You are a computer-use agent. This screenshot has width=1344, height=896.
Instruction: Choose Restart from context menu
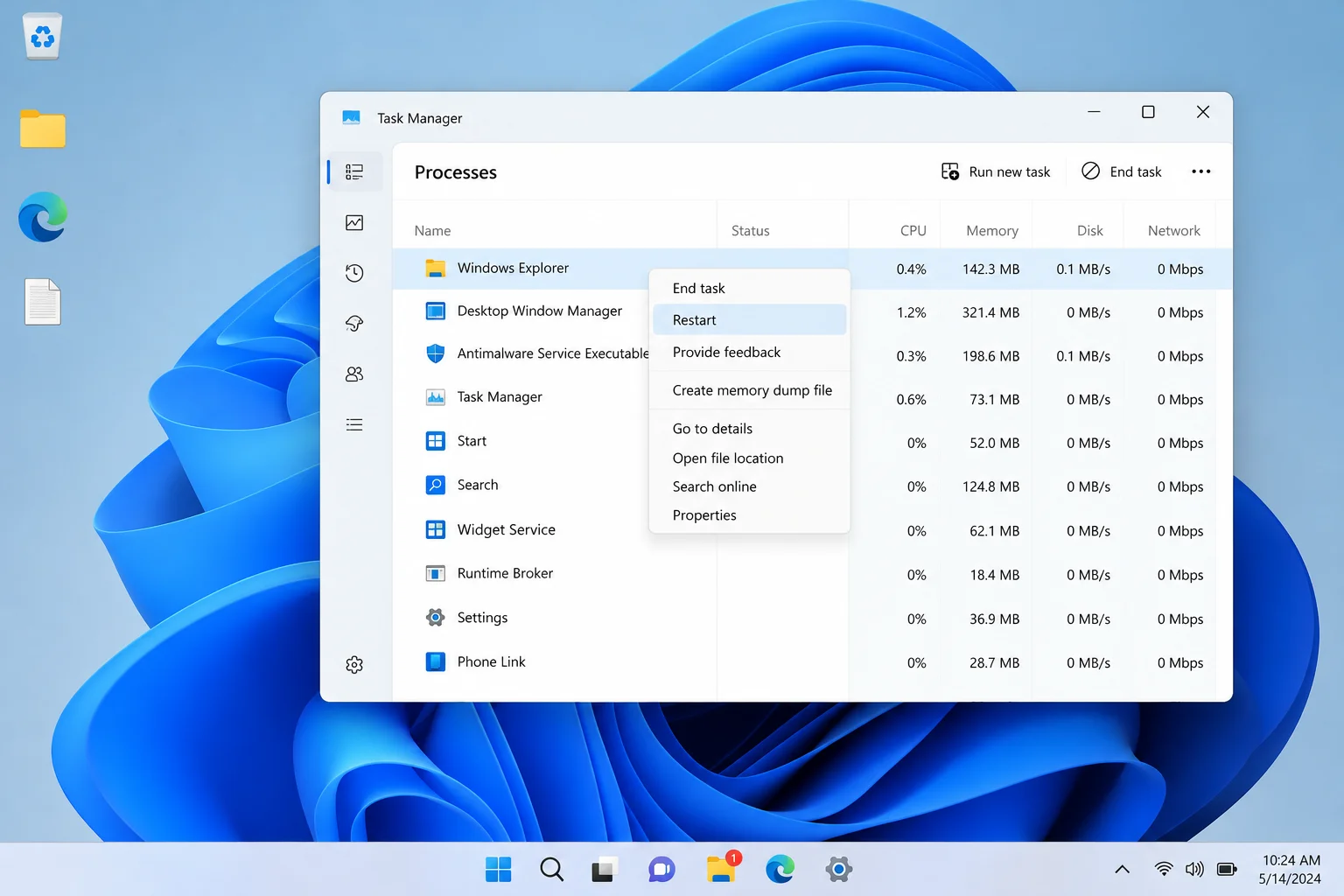pos(750,319)
